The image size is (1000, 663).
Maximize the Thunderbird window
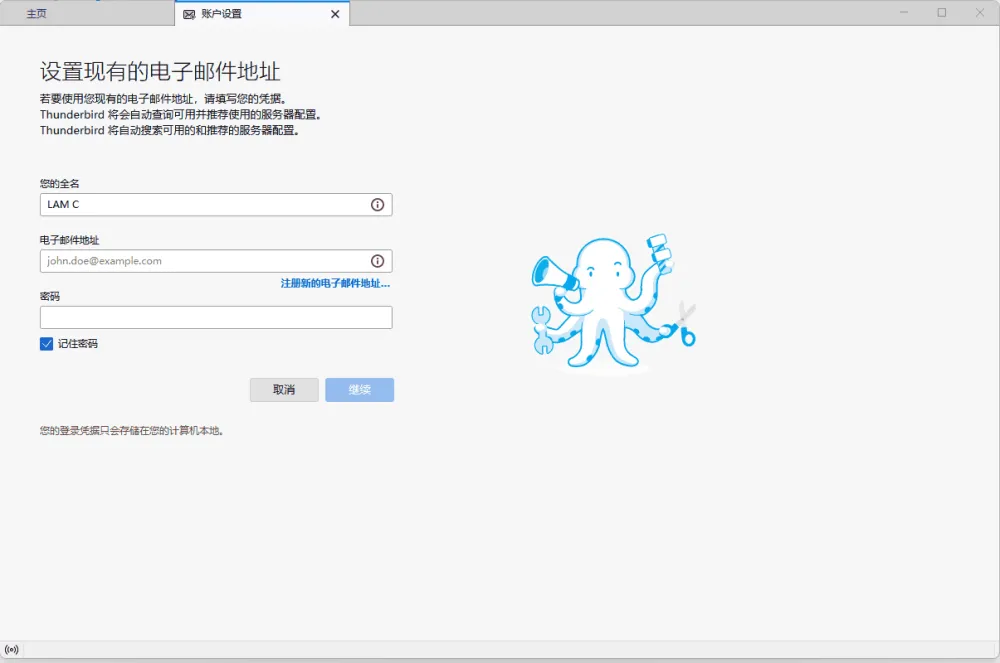click(941, 13)
